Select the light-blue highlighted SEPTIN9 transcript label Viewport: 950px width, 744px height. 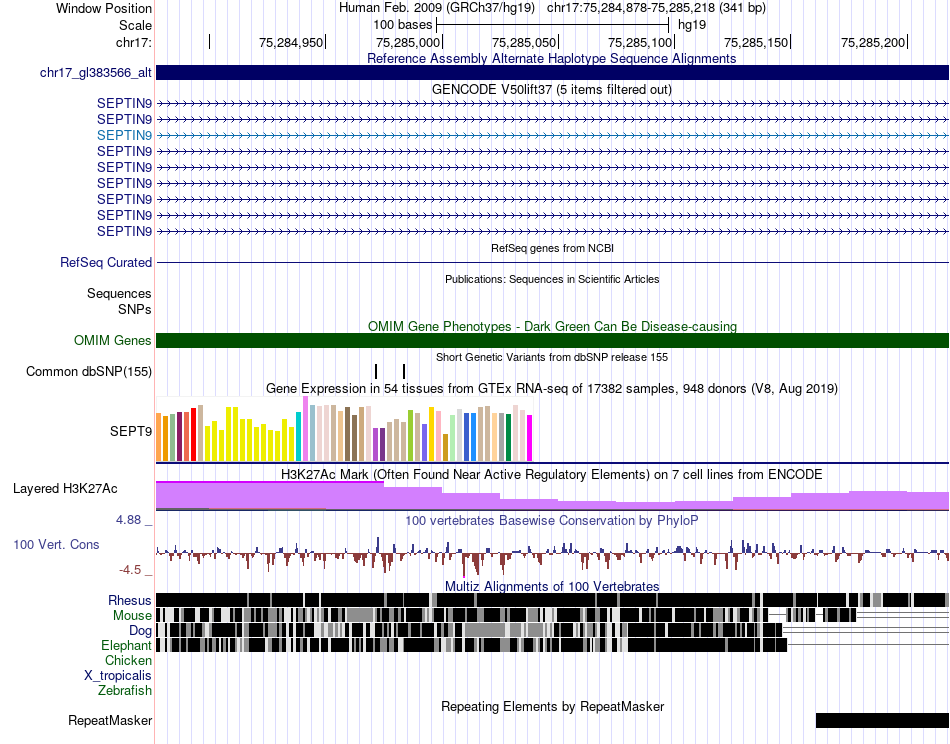tap(124, 135)
